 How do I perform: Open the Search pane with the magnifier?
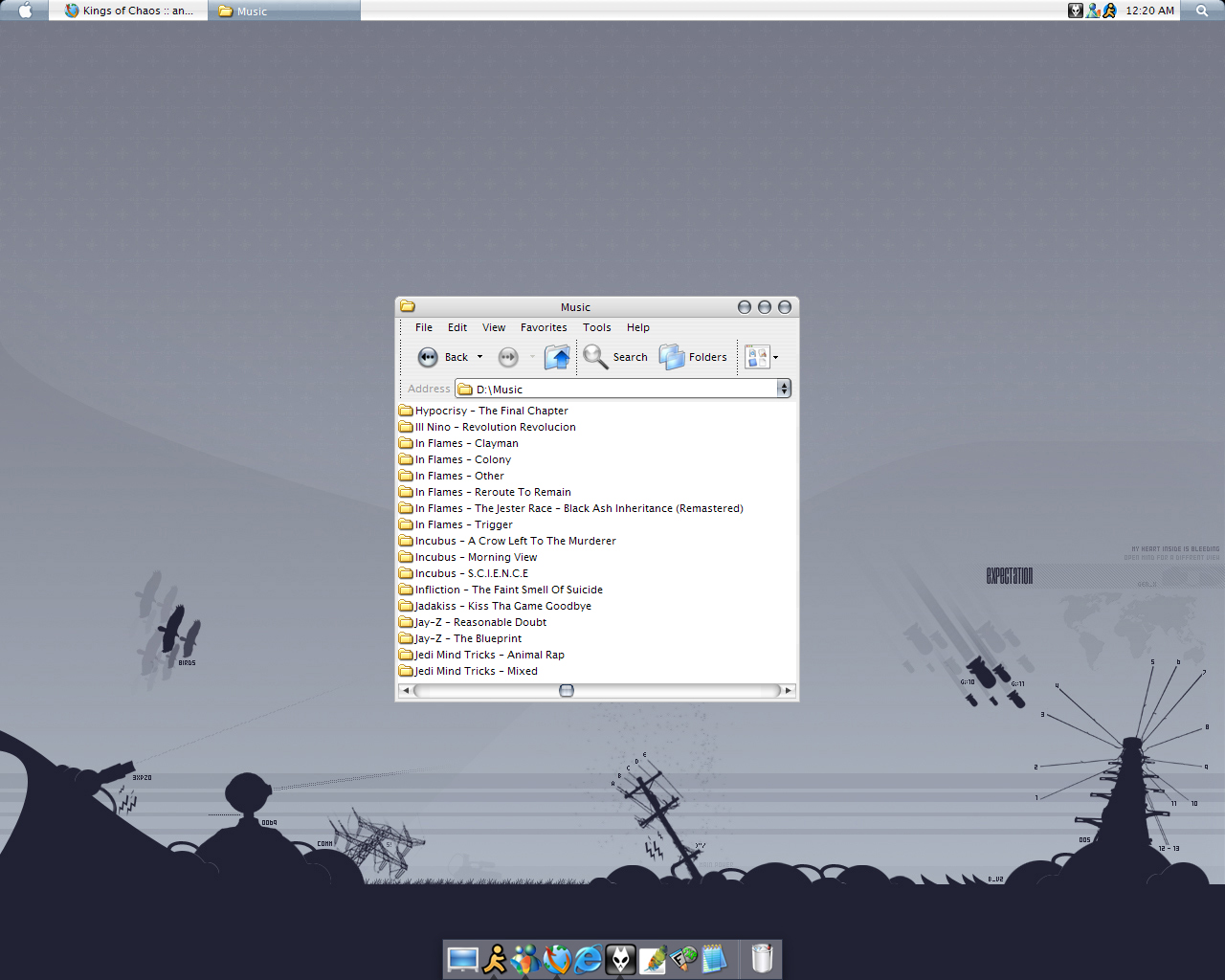(x=615, y=357)
